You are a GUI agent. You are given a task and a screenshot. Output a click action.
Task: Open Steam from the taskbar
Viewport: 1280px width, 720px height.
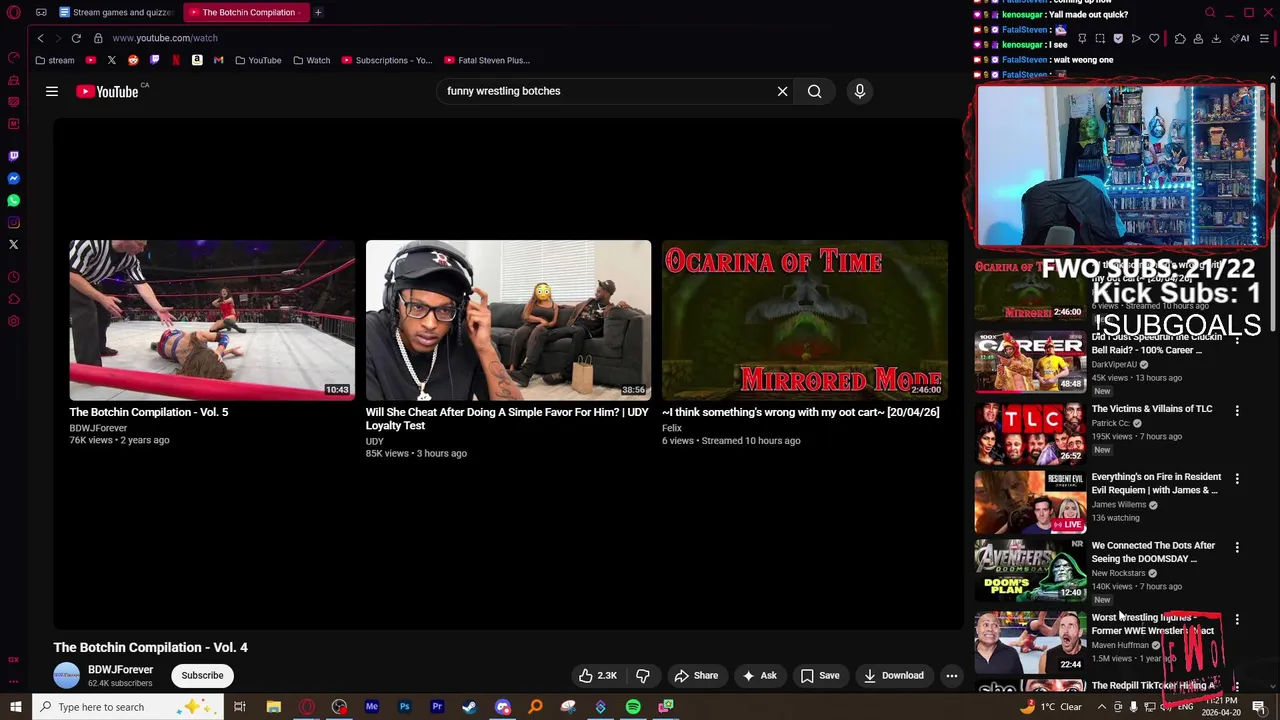pyautogui.click(x=469, y=707)
